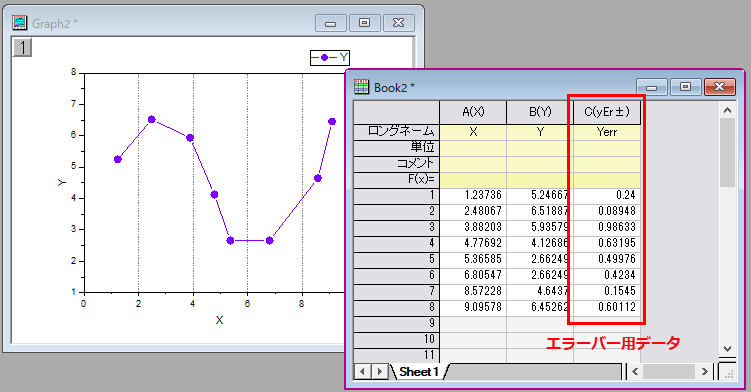Click the sheet tab previous arrow
Image resolution: width=751 pixels, height=392 pixels.
tap(363, 371)
